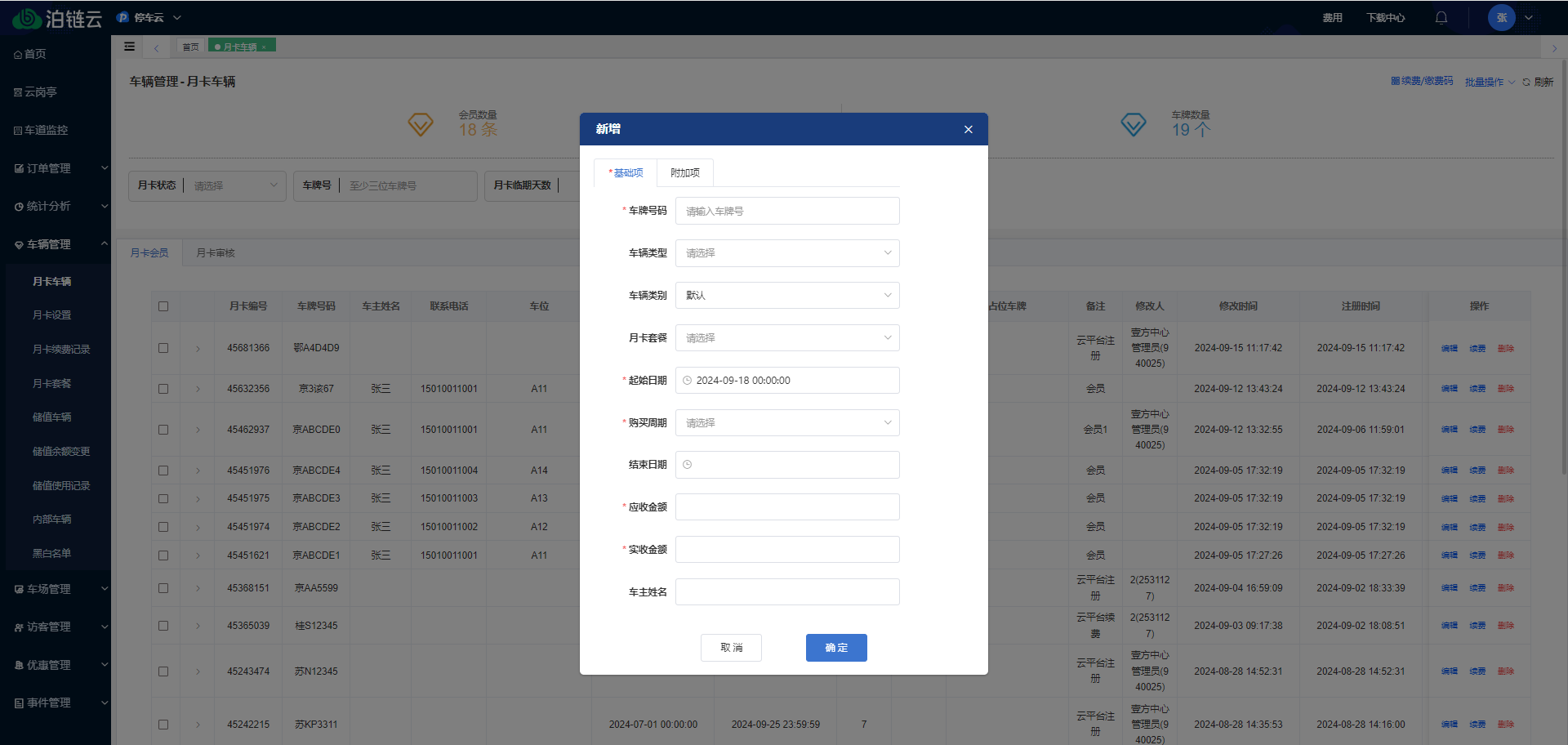Open the 月卡套餐 dropdown
The width and height of the screenshot is (1568, 745).
click(787, 338)
